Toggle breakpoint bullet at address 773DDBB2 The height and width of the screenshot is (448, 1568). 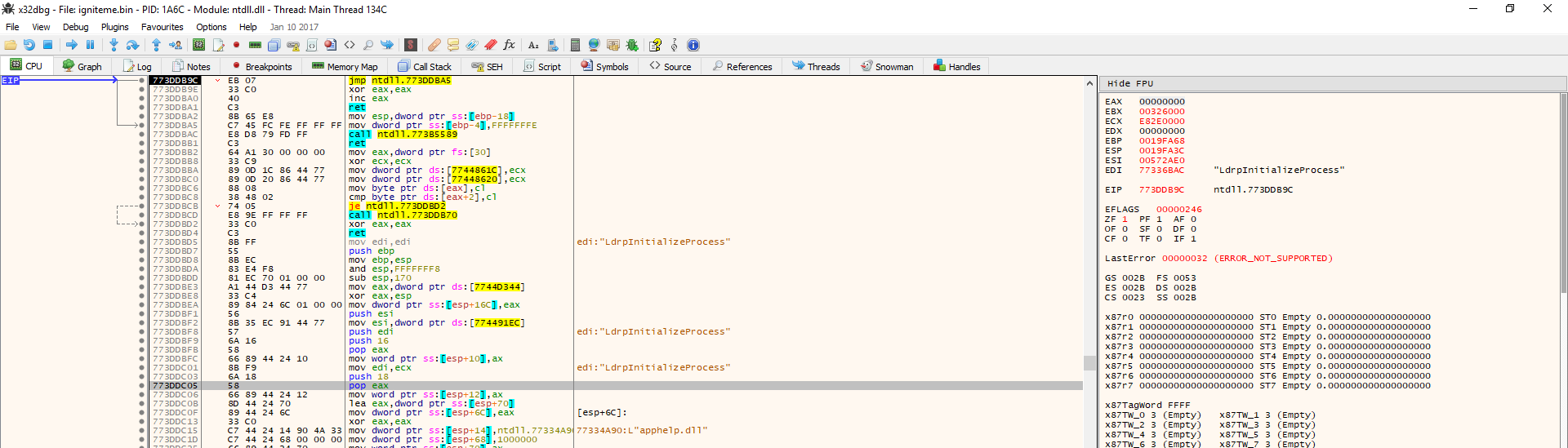[x=142, y=153]
